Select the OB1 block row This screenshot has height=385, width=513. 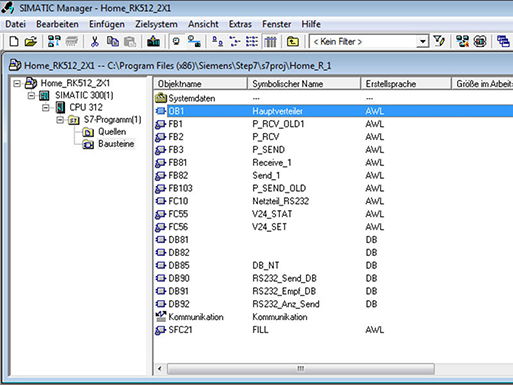click(x=334, y=111)
